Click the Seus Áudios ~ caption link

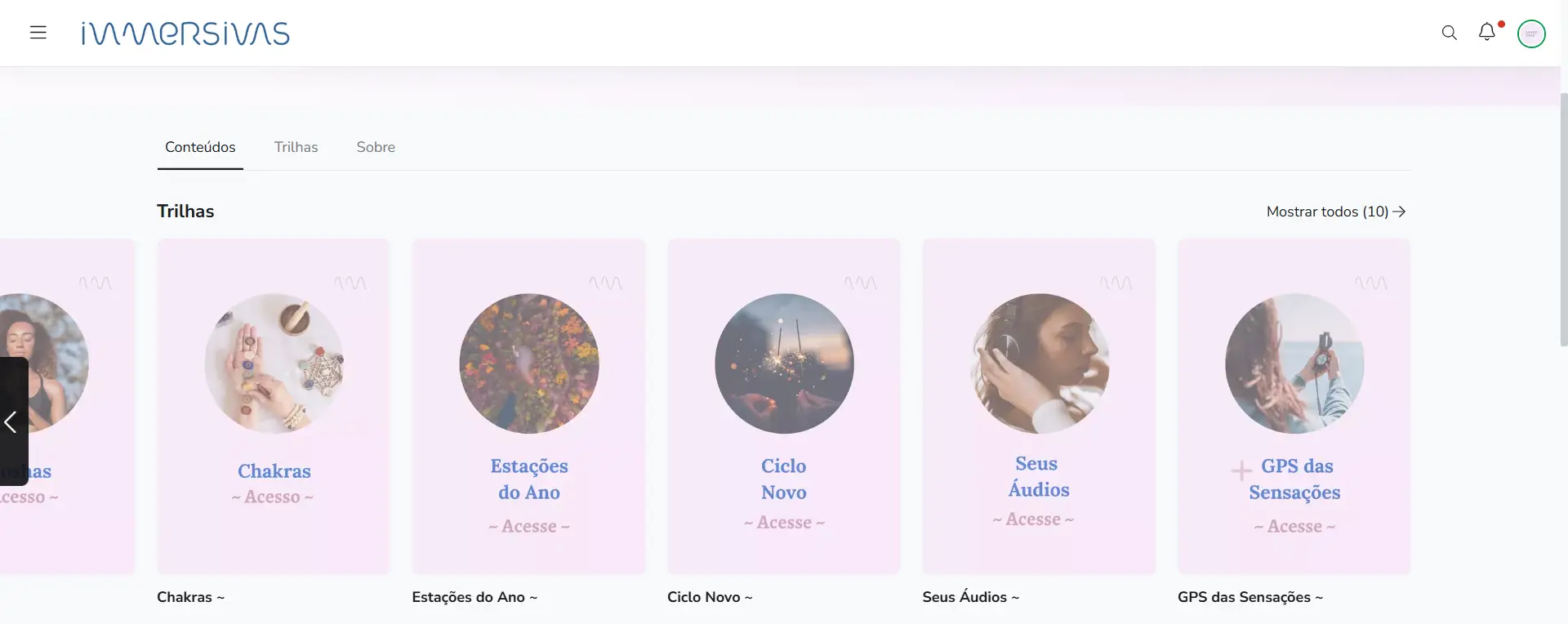pos(970,597)
